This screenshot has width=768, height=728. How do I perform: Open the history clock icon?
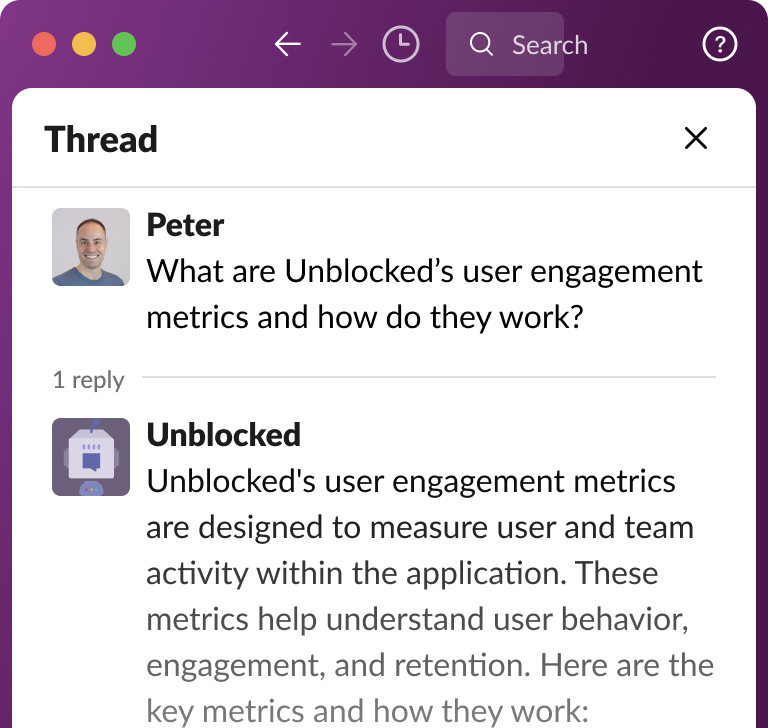click(x=401, y=45)
